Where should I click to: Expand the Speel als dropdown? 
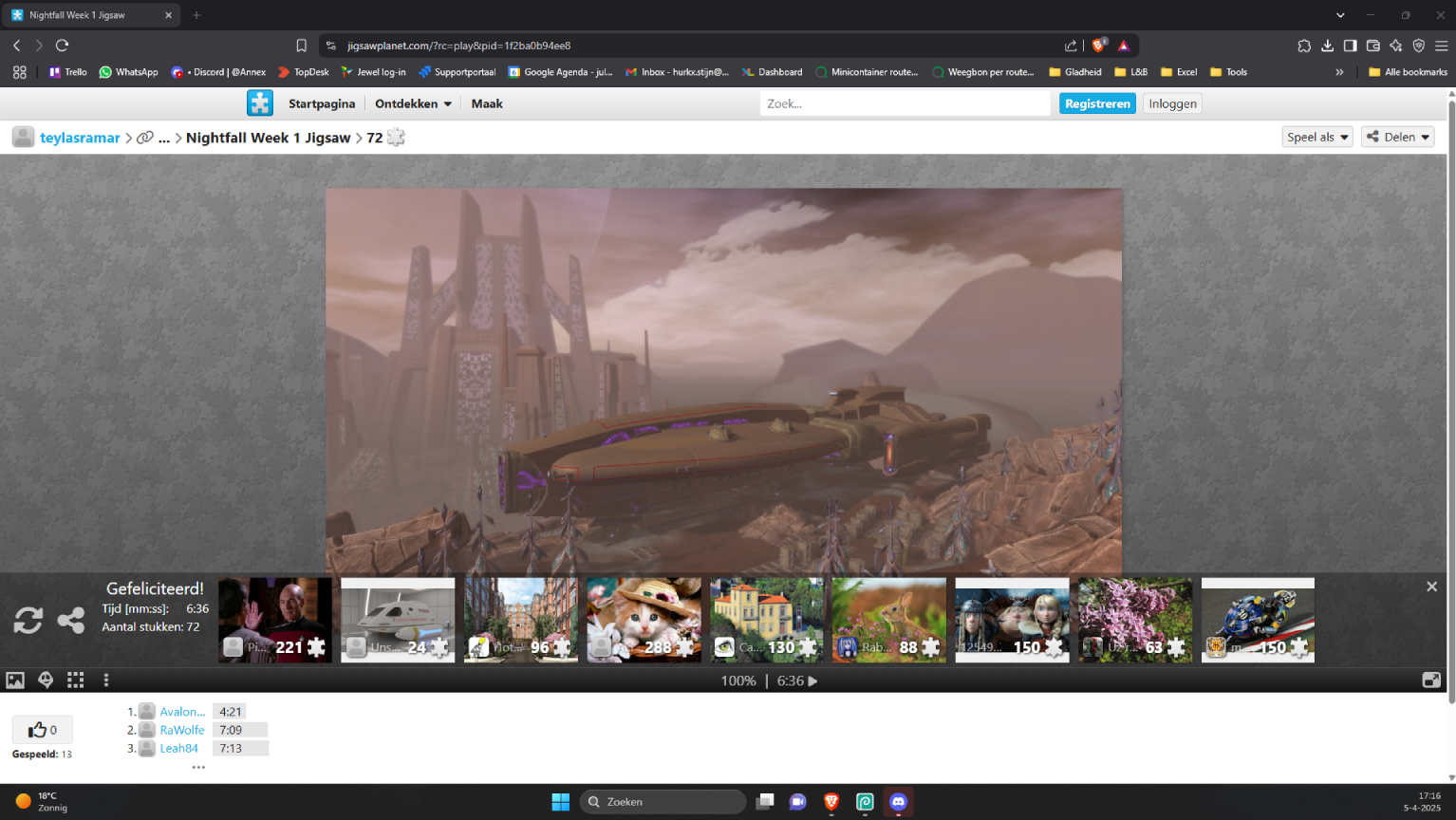(x=1316, y=137)
